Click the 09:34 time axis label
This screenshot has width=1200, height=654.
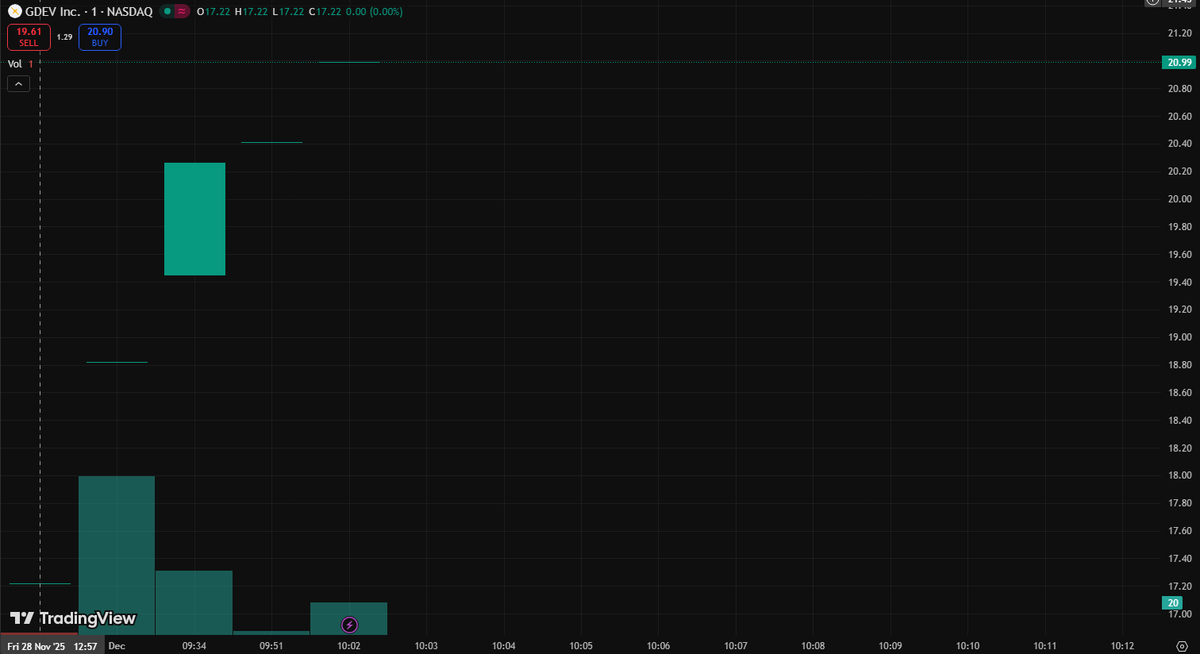click(x=194, y=646)
